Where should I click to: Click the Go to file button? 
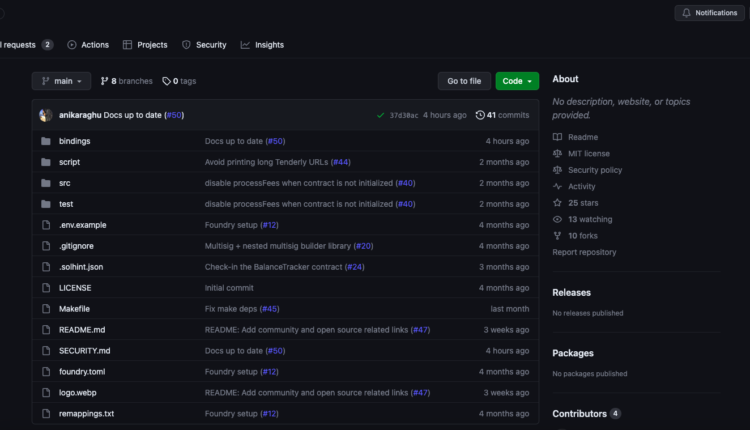click(x=464, y=81)
